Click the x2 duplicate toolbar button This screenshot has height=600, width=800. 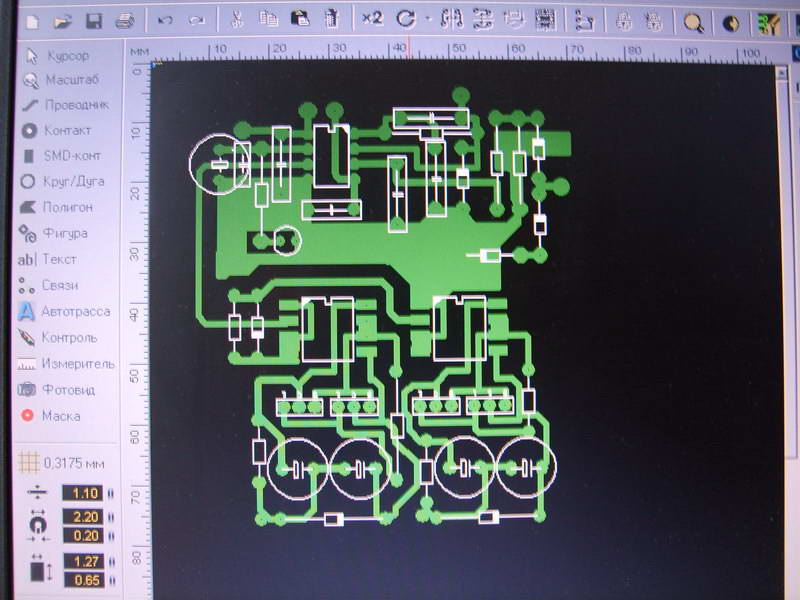tap(372, 19)
